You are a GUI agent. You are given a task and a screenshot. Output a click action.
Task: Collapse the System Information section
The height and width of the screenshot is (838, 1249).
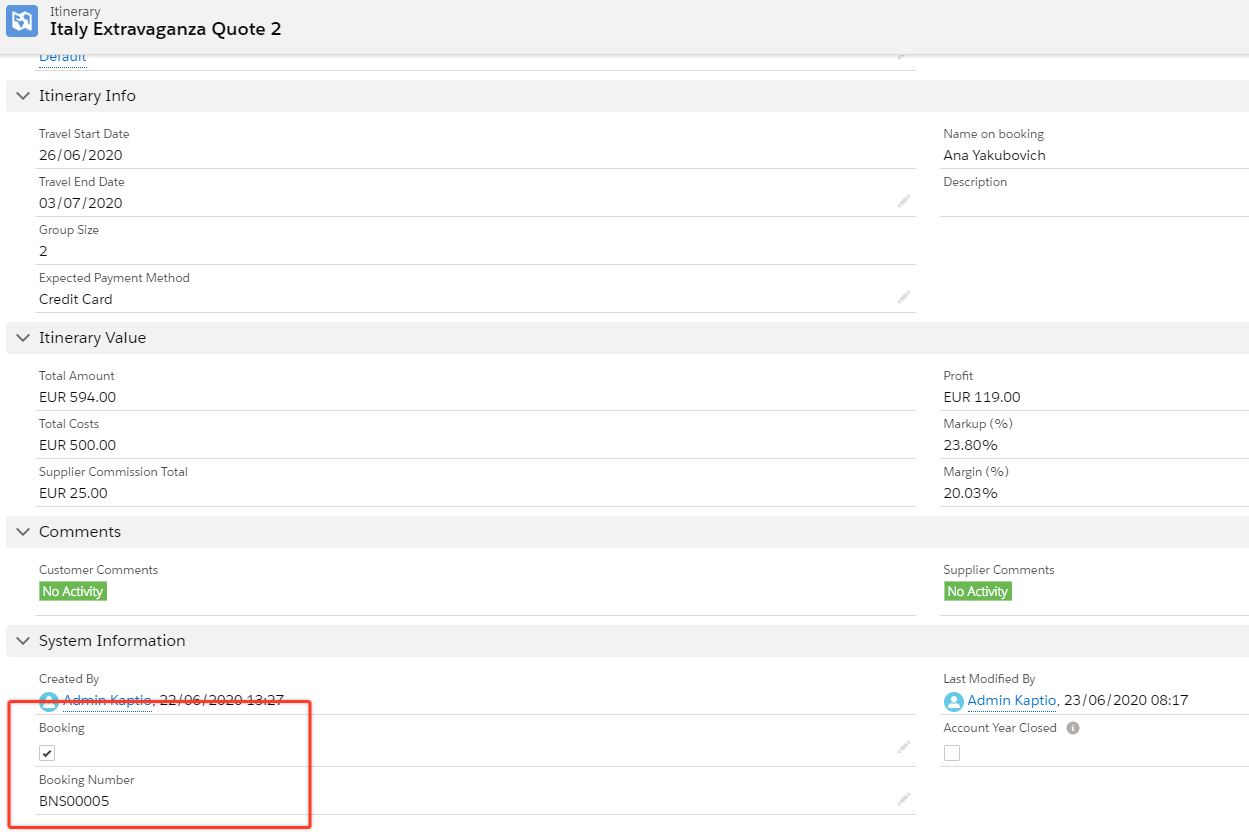click(x=21, y=640)
